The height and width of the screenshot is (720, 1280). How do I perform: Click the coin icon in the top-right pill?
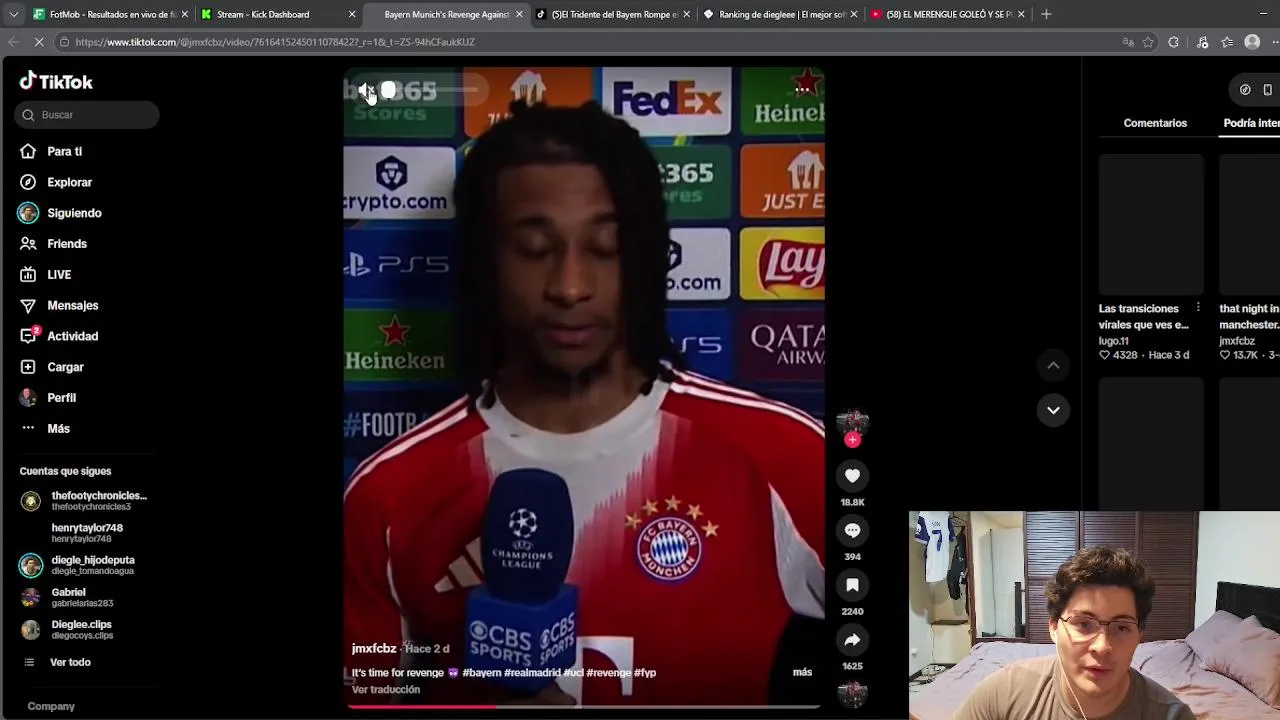tap(1245, 90)
